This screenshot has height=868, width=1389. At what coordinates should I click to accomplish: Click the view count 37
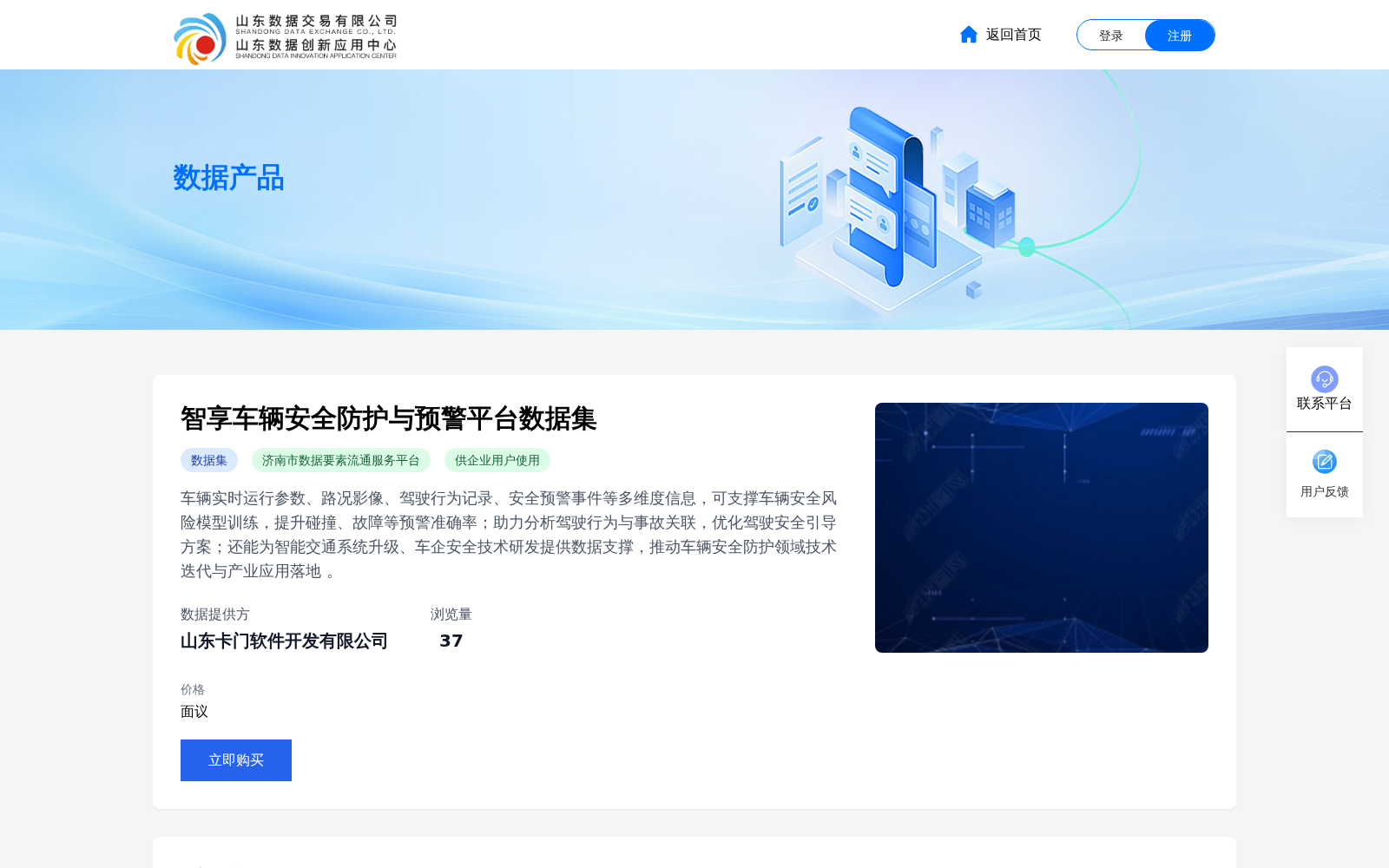pyautogui.click(x=451, y=641)
